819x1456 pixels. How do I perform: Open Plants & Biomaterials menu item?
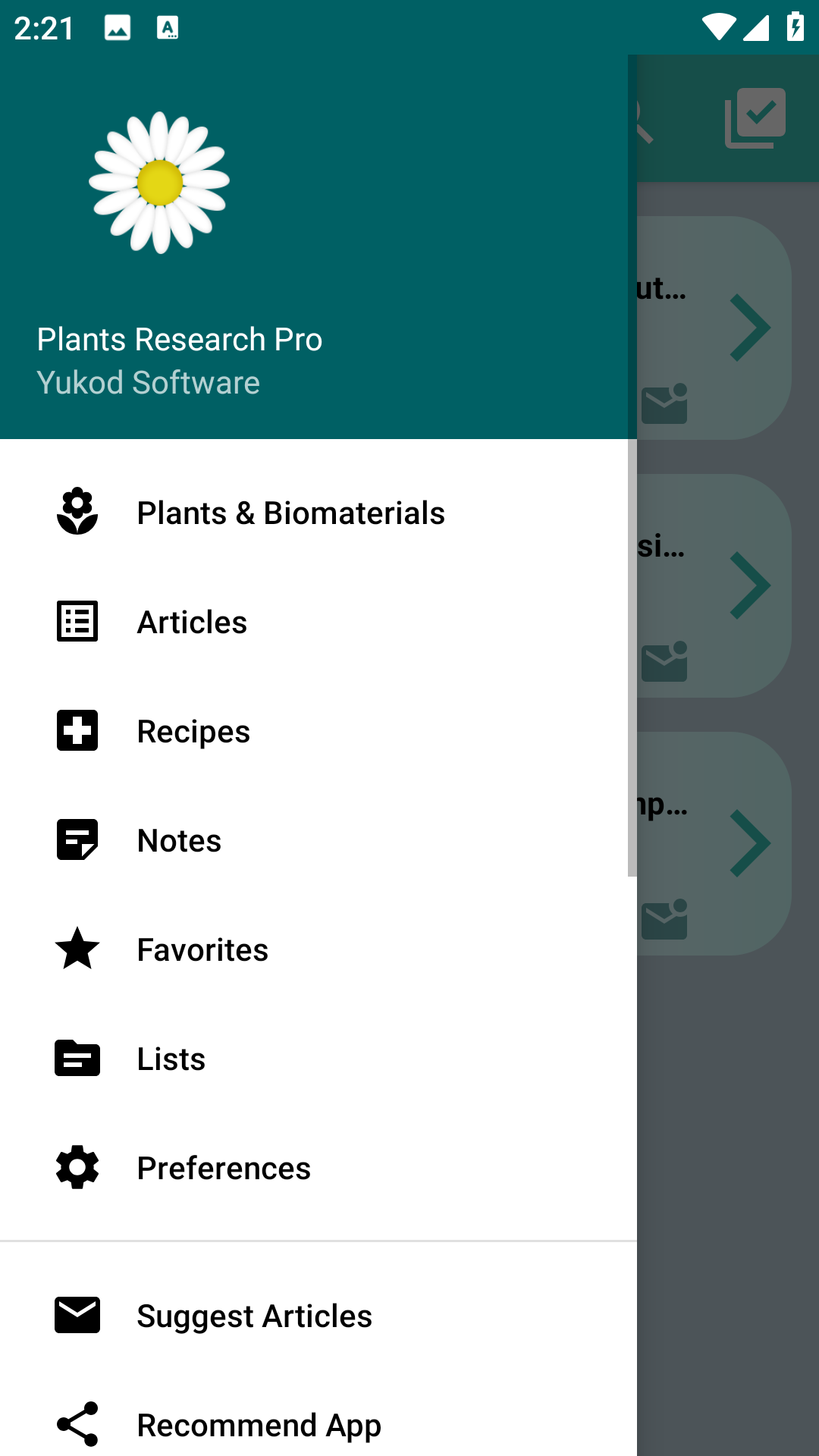click(x=290, y=513)
